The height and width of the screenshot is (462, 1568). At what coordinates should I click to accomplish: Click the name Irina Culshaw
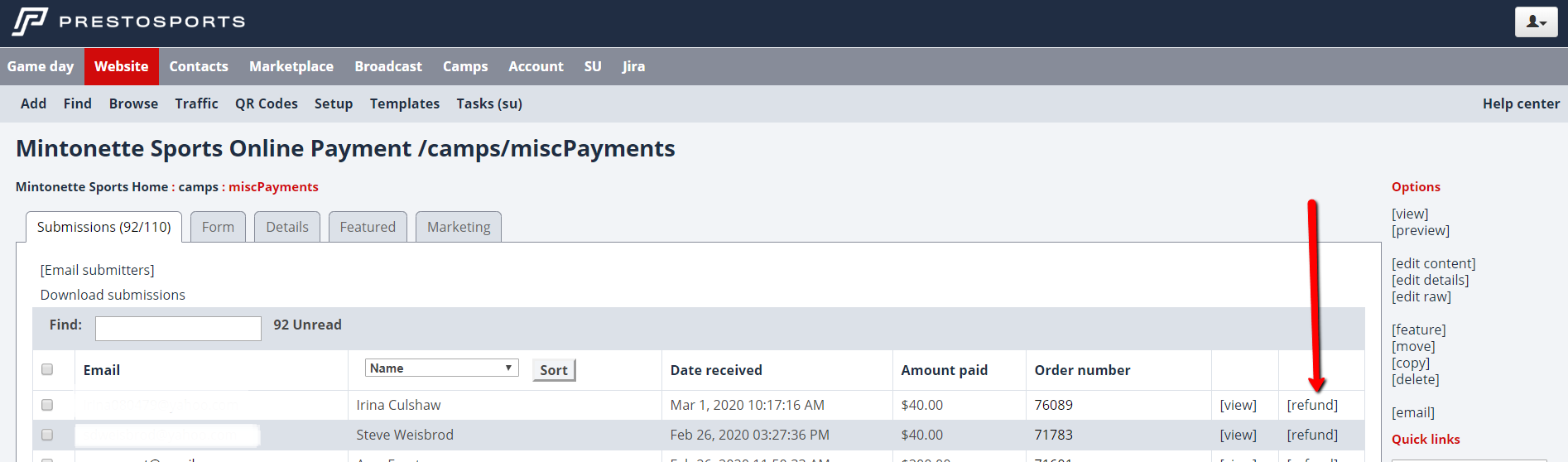coord(398,405)
